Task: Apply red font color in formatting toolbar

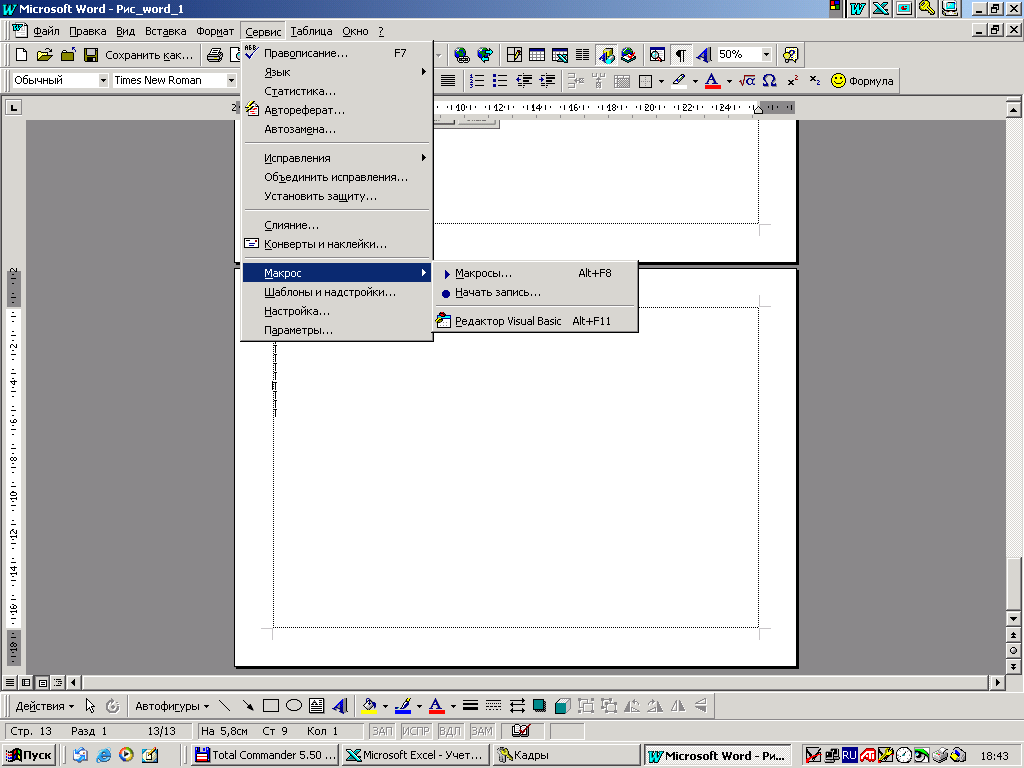Action: 712,80
